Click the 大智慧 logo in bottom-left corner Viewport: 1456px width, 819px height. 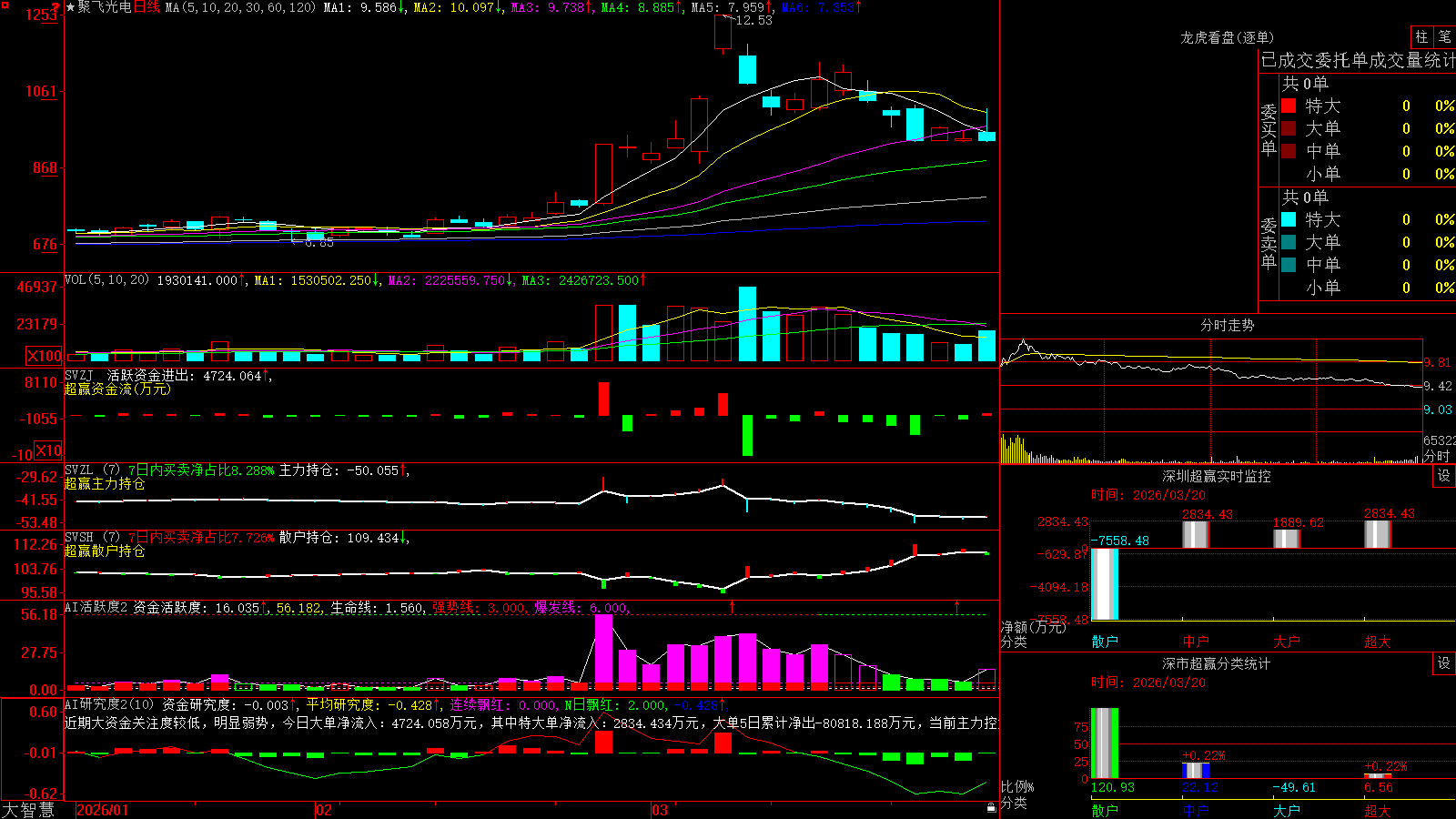[x=28, y=810]
